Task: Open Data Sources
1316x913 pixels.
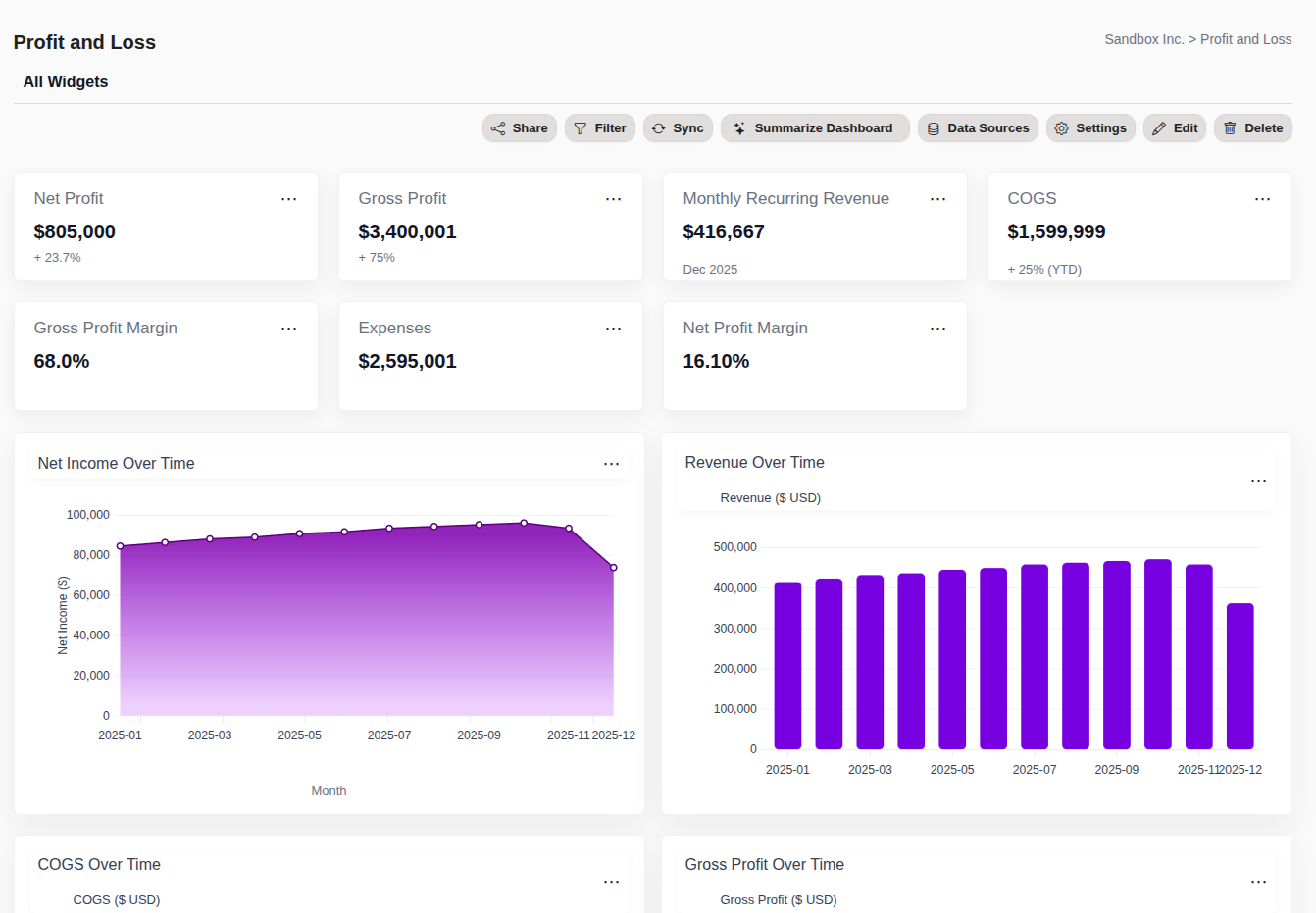Action: point(978,128)
